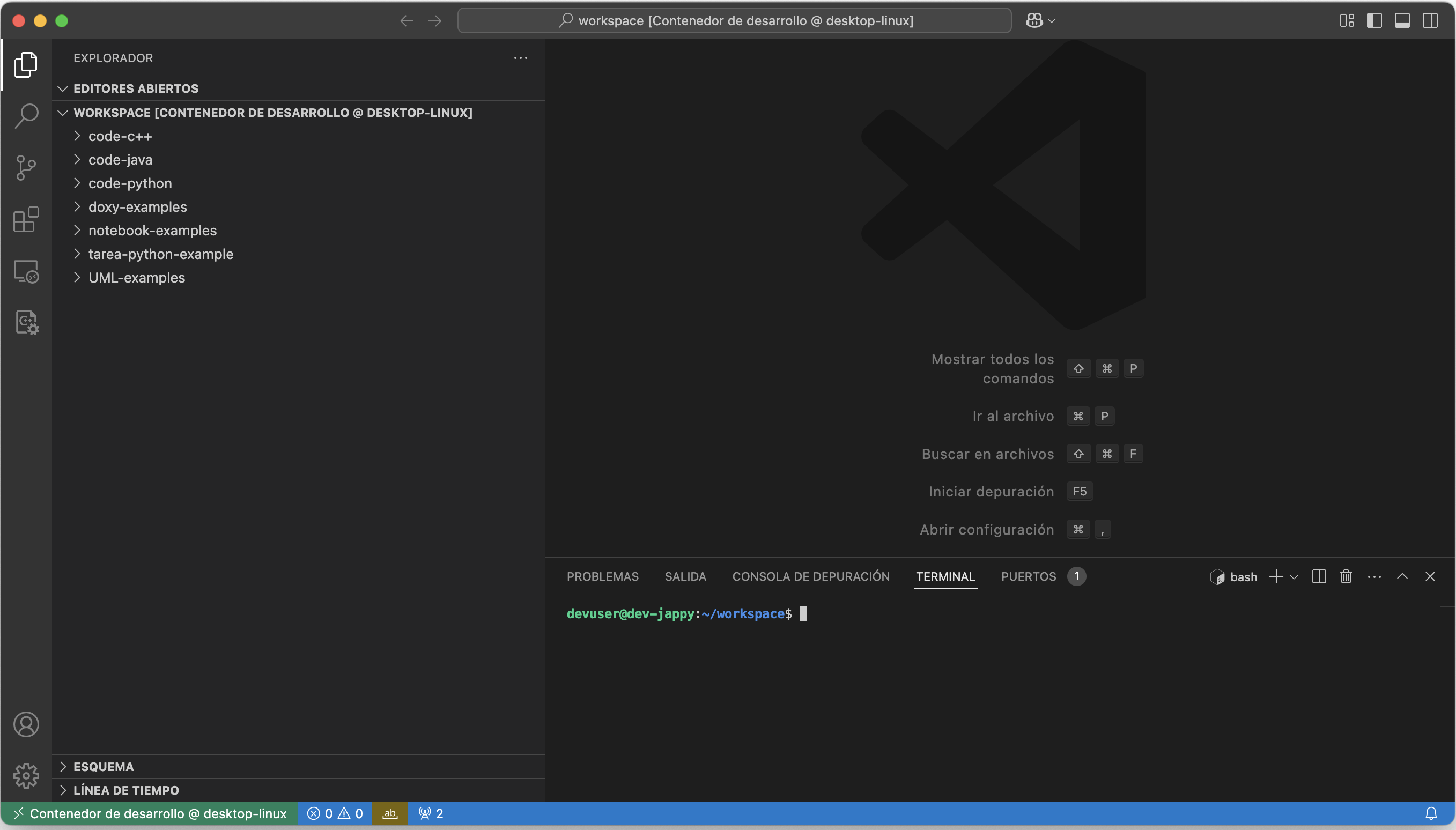Click errors and warnings status indicator
The height and width of the screenshot is (830, 1456).
coord(335,813)
